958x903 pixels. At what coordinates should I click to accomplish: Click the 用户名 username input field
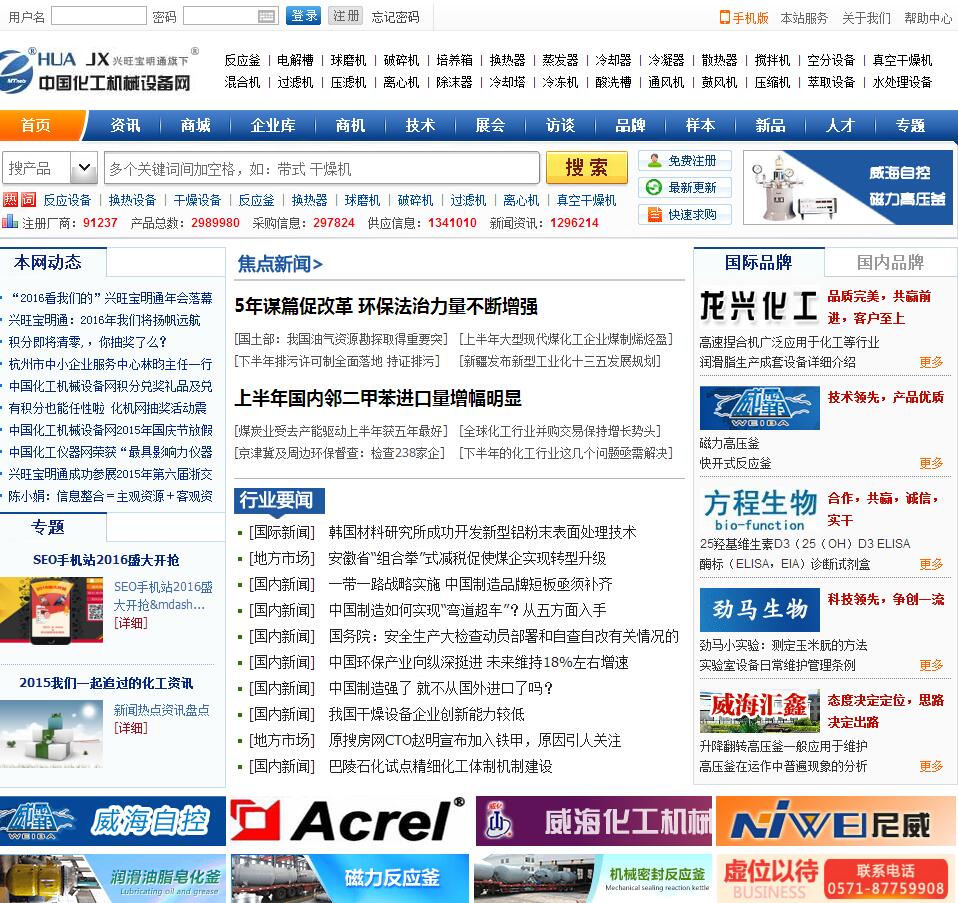pyautogui.click(x=99, y=16)
